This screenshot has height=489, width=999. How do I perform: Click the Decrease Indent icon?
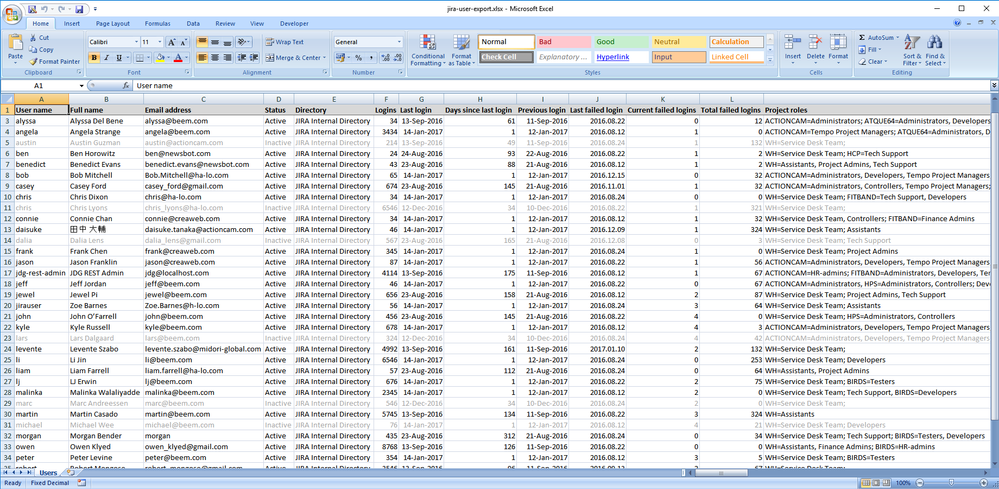tap(241, 58)
